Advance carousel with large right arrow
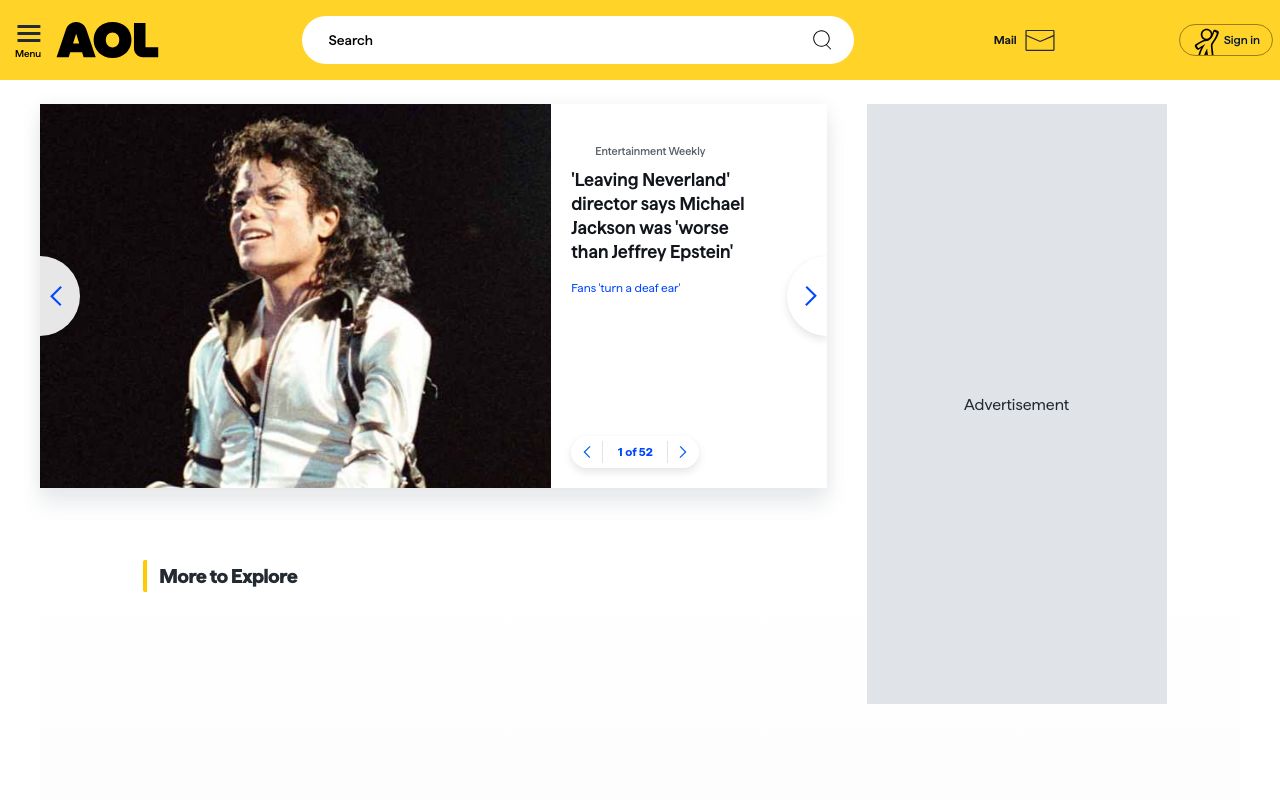The width and height of the screenshot is (1280, 800). [808, 296]
